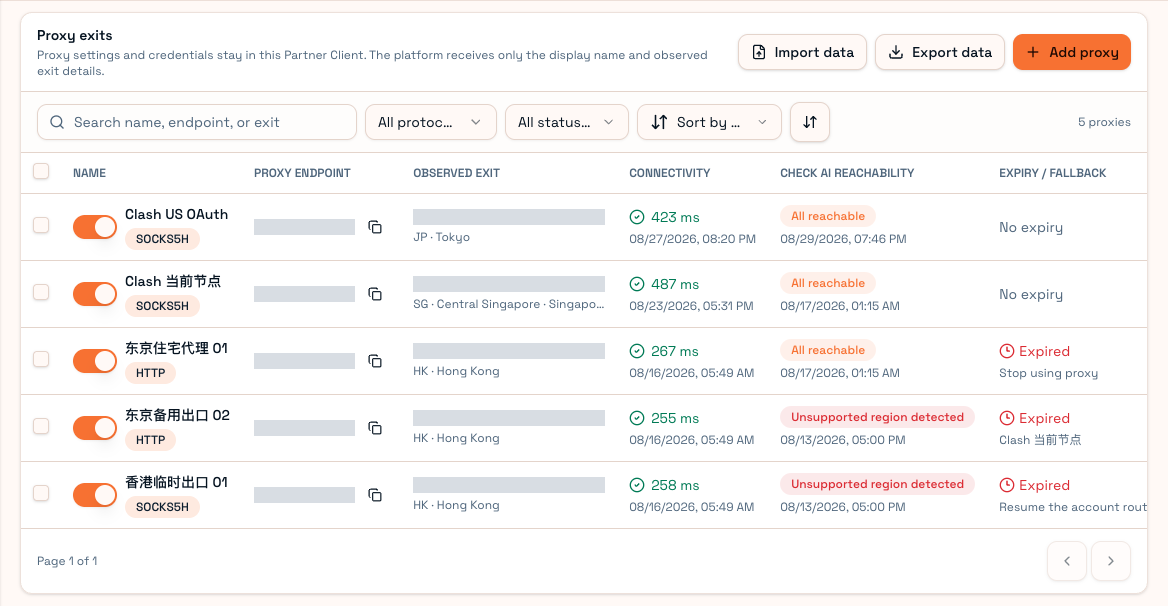Click the EXPIRY / FALLBACK column header
The height and width of the screenshot is (606, 1168).
[x=1053, y=173]
